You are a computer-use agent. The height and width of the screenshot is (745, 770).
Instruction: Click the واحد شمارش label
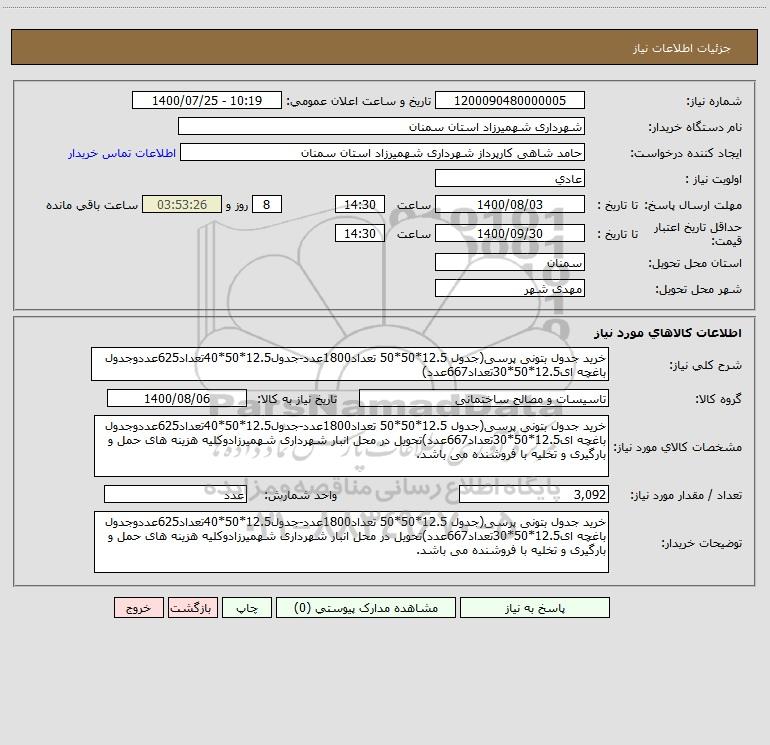click(301, 496)
